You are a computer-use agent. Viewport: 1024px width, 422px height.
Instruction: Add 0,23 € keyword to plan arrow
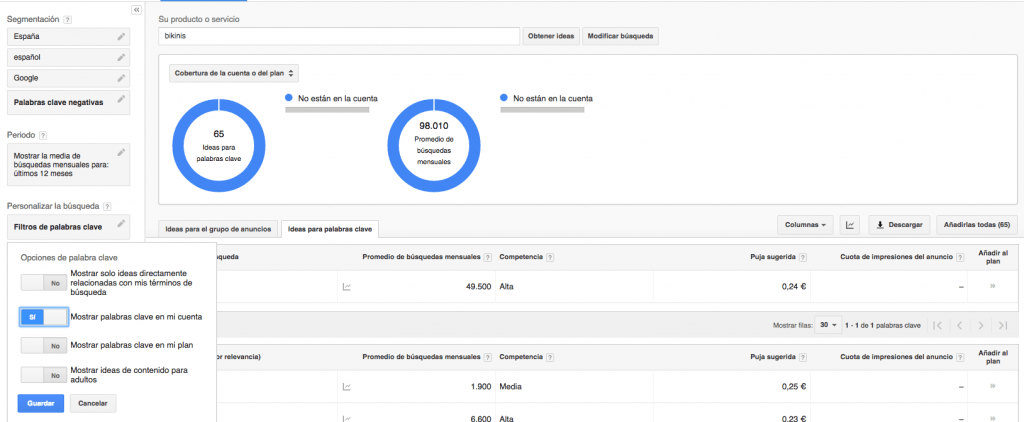[993, 419]
